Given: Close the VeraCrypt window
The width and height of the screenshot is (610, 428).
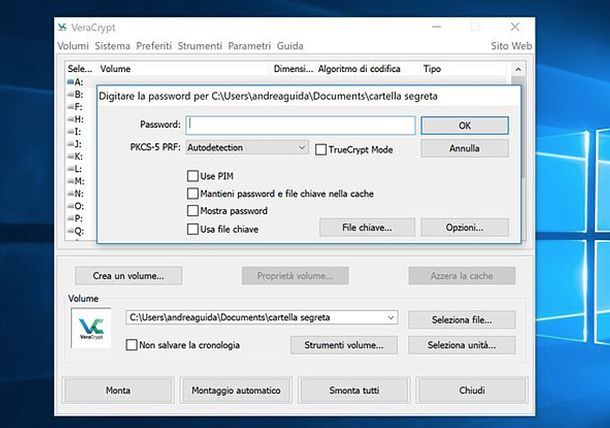Looking at the screenshot, I should tap(515, 27).
